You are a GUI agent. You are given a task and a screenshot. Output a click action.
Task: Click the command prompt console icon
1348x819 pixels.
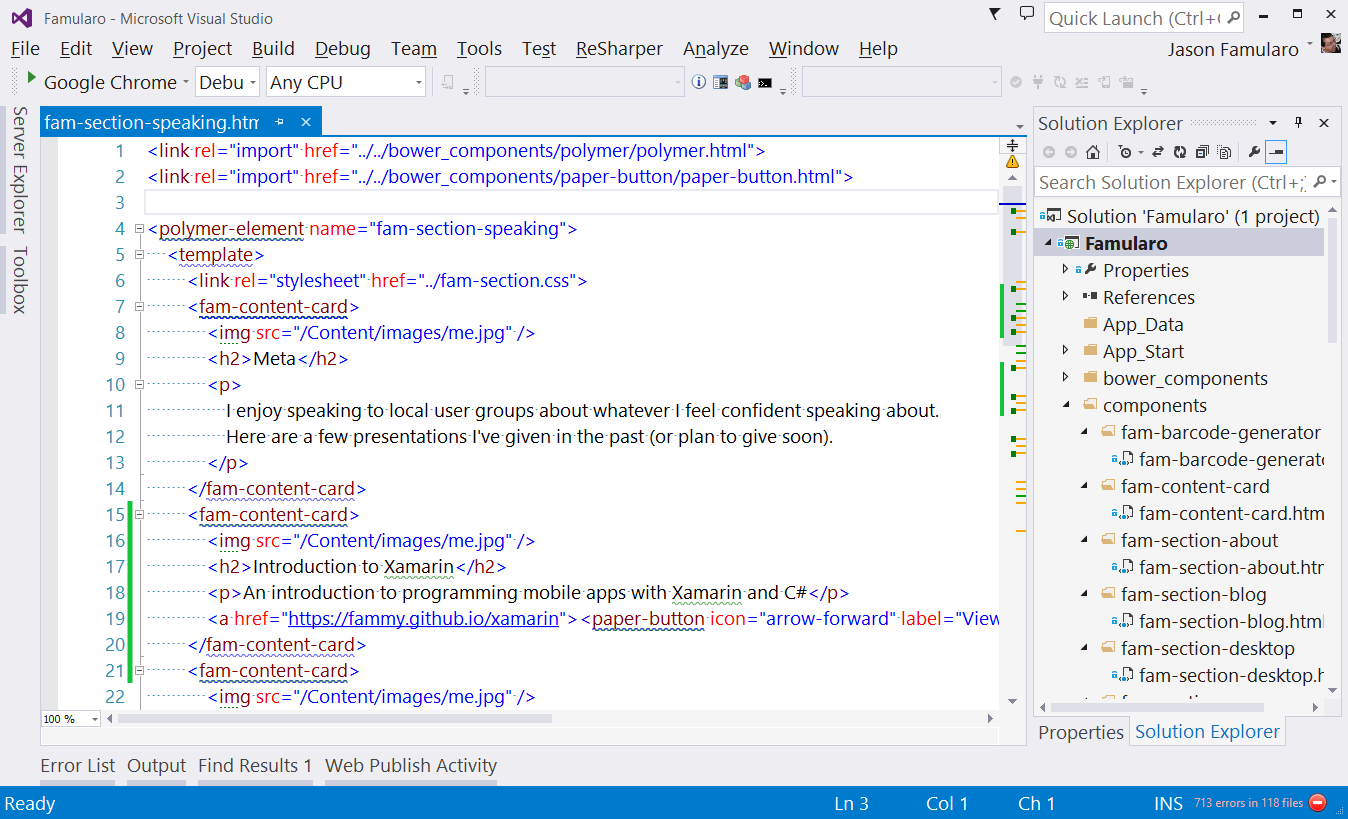point(766,82)
